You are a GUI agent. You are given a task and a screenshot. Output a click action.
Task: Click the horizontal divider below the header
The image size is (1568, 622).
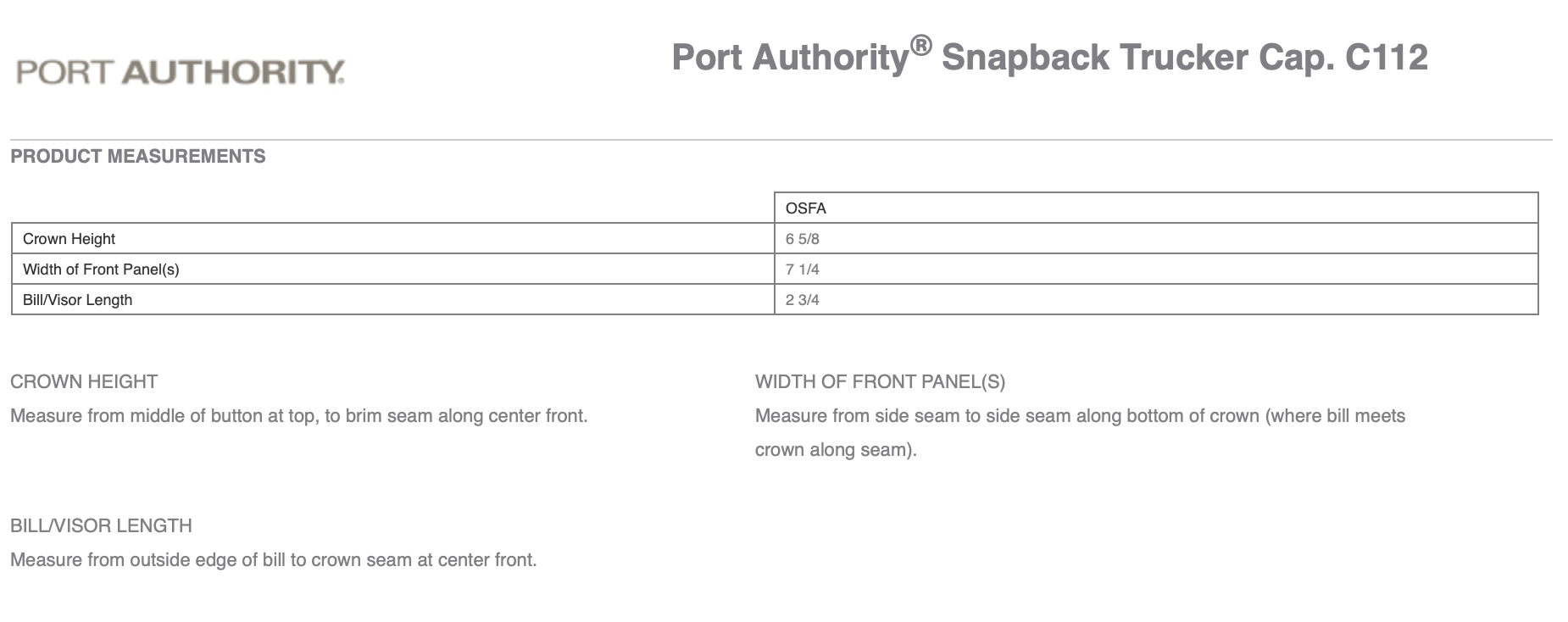780,139
